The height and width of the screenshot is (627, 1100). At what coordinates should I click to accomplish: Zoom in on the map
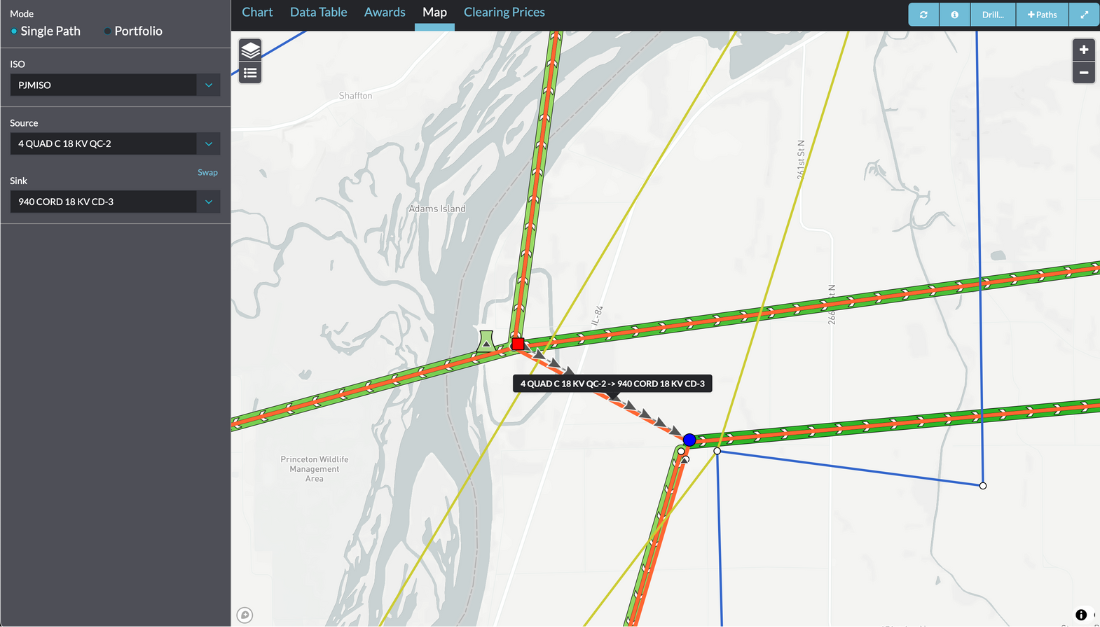click(1083, 50)
